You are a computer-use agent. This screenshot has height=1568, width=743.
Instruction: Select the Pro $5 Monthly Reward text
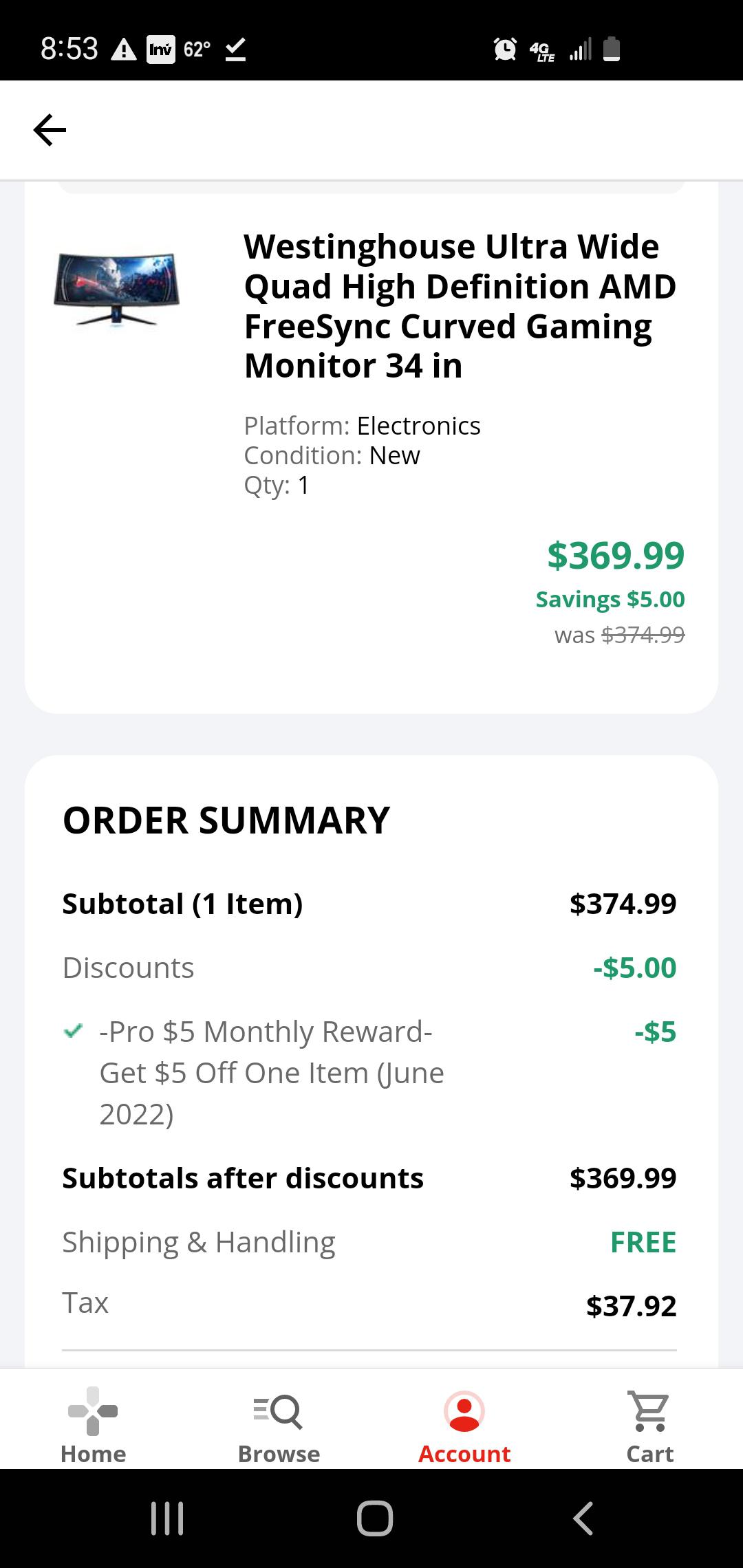(272, 1072)
